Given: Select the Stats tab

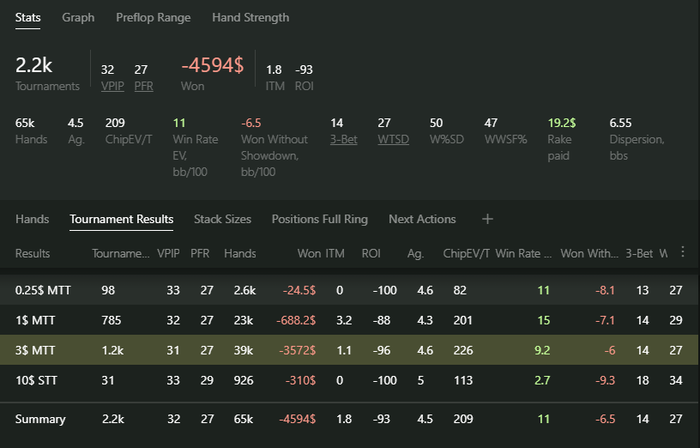Looking at the screenshot, I should click(29, 17).
